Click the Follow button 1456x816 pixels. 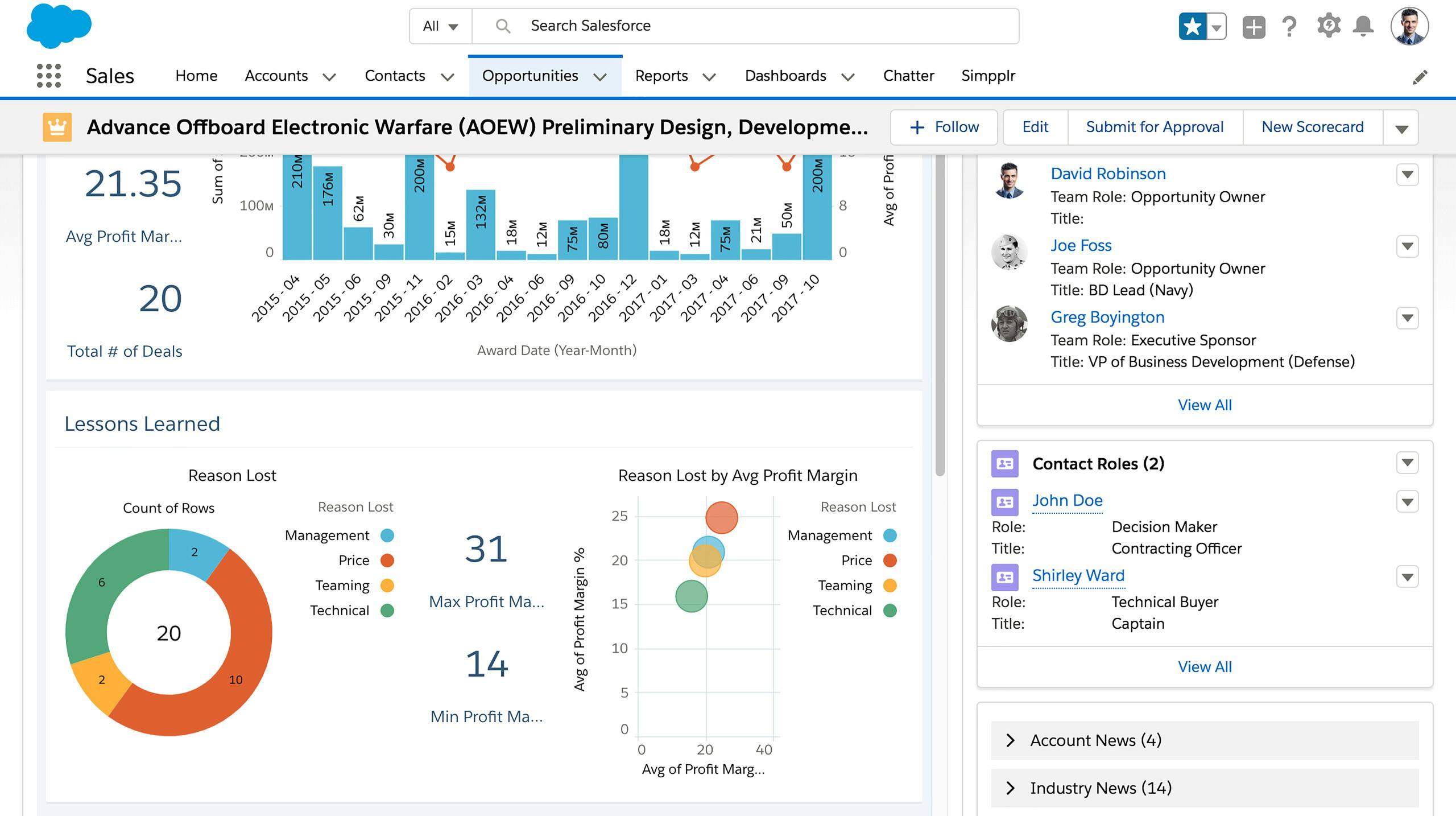[944, 127]
